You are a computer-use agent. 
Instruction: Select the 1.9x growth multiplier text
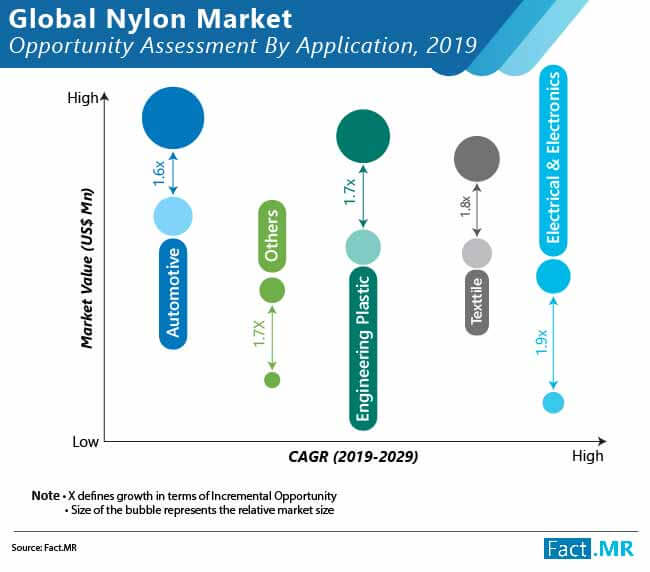click(x=541, y=343)
